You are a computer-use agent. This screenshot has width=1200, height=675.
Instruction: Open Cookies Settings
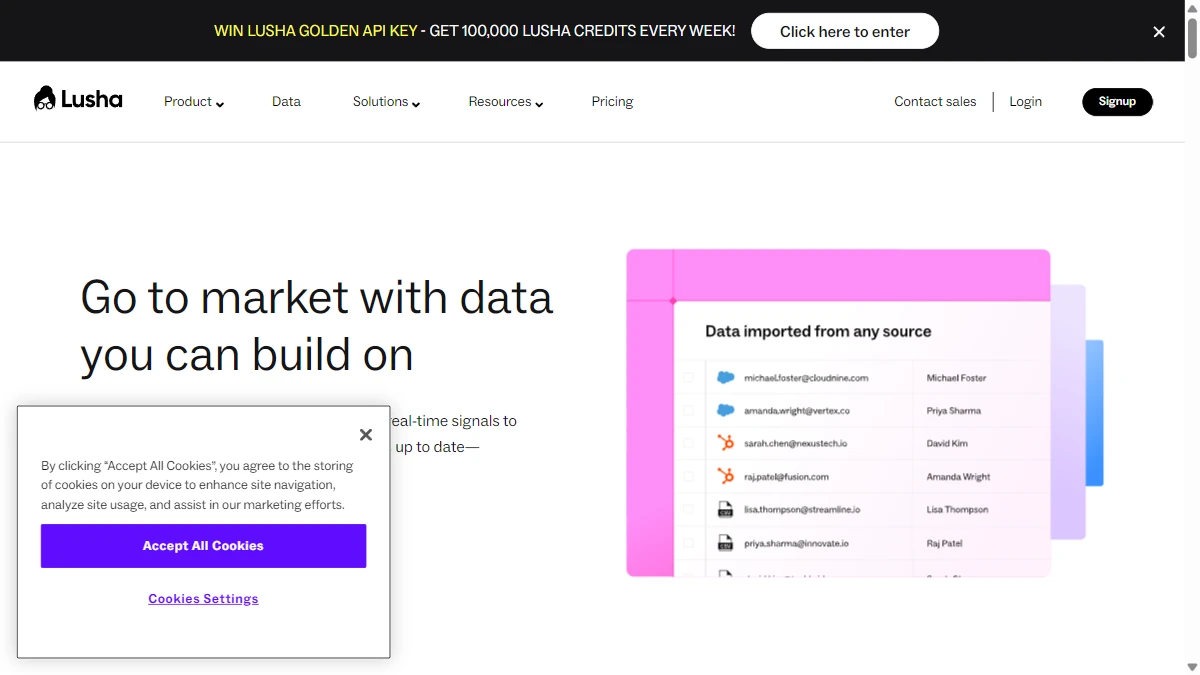[x=203, y=599]
